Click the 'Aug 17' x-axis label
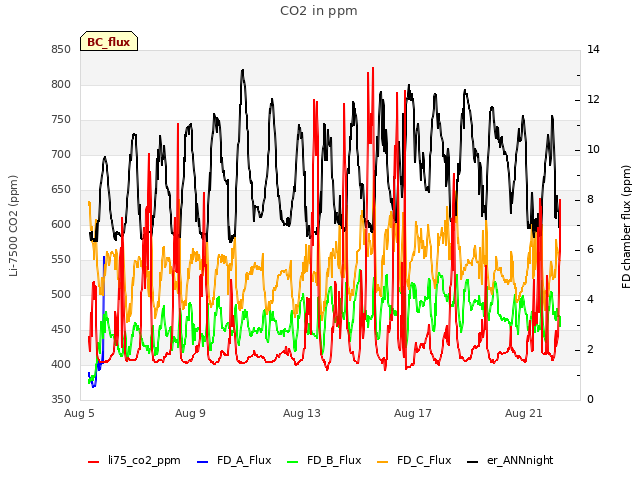 point(413,413)
